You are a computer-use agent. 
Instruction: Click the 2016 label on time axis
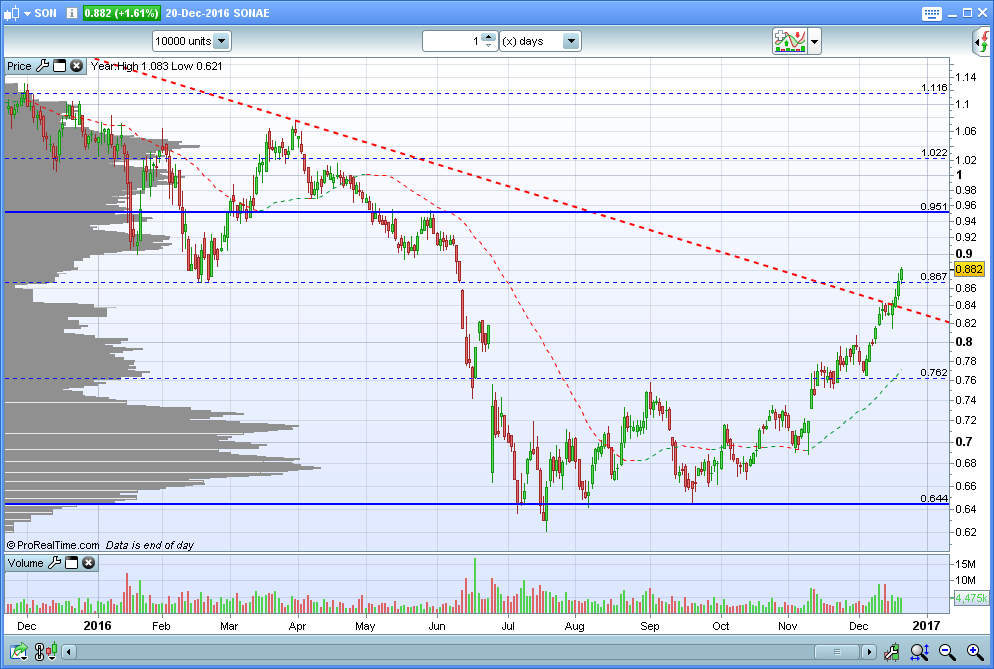(97, 626)
